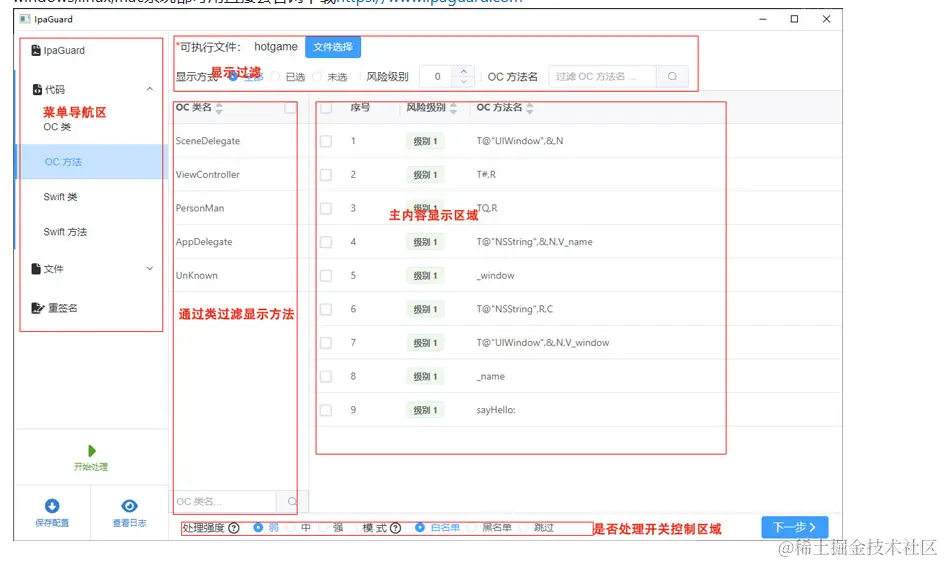
Task: Click the IpaGuard file icon in sidebar
Action: pos(36,51)
